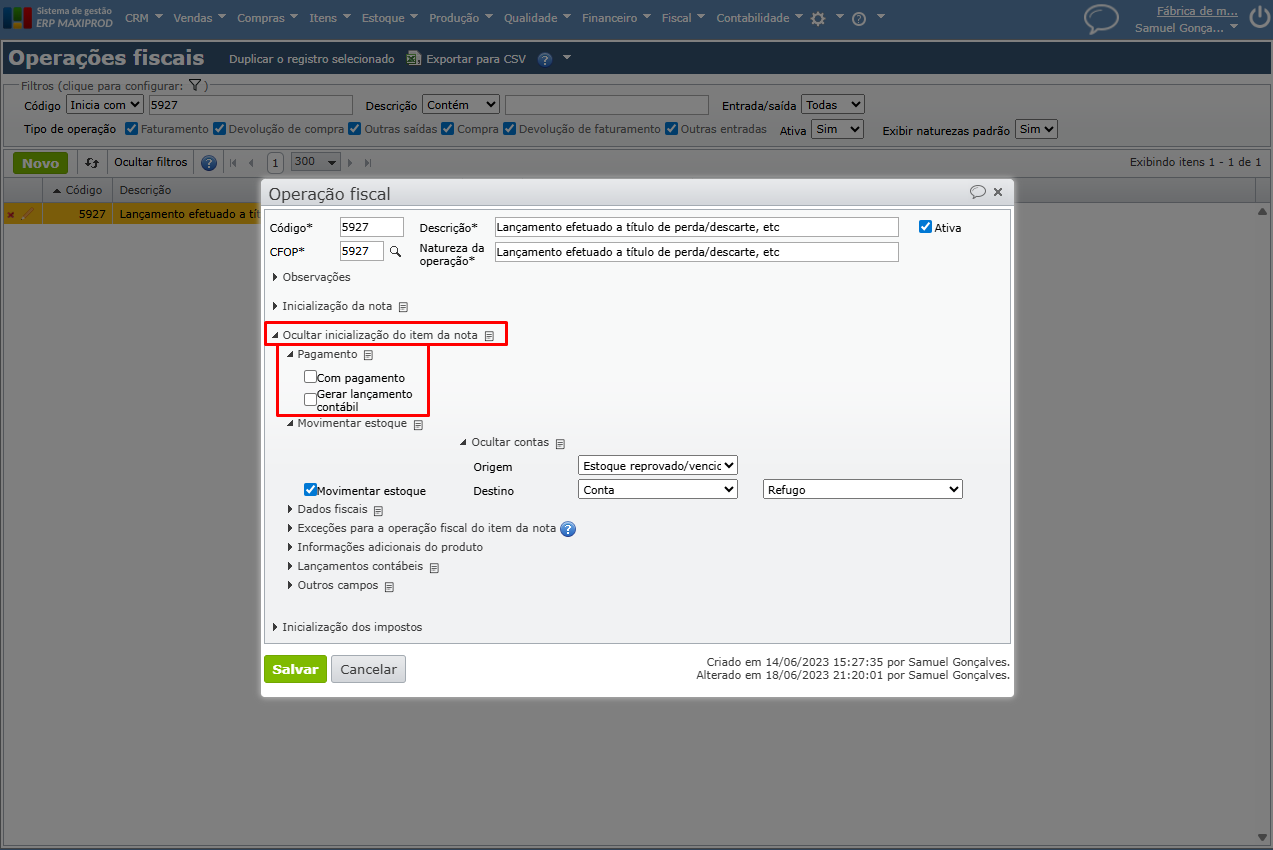The height and width of the screenshot is (850, 1273).
Task: Click the Natureza da operação text field
Action: pos(697,252)
